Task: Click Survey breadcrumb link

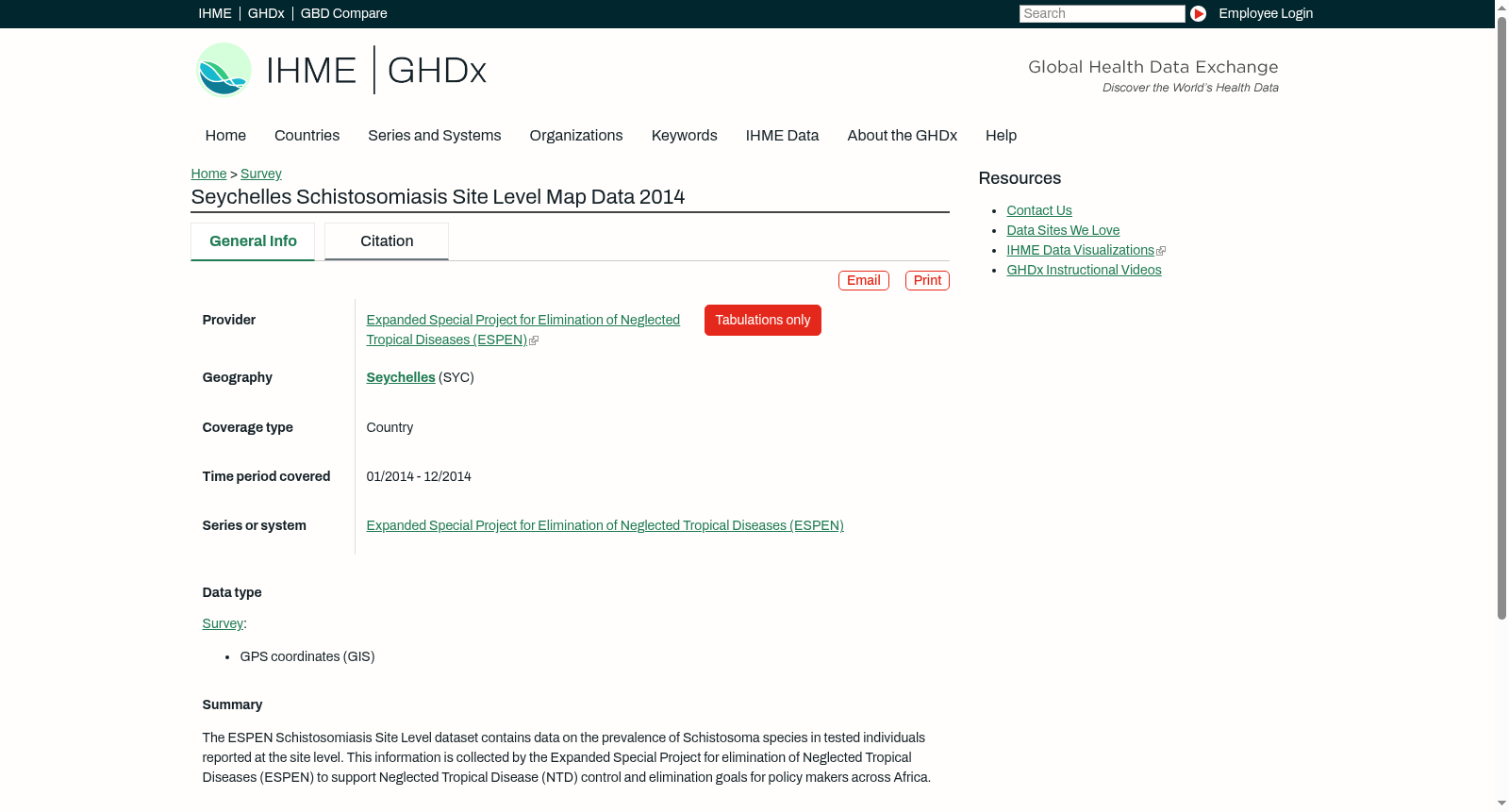Action: pos(261,174)
